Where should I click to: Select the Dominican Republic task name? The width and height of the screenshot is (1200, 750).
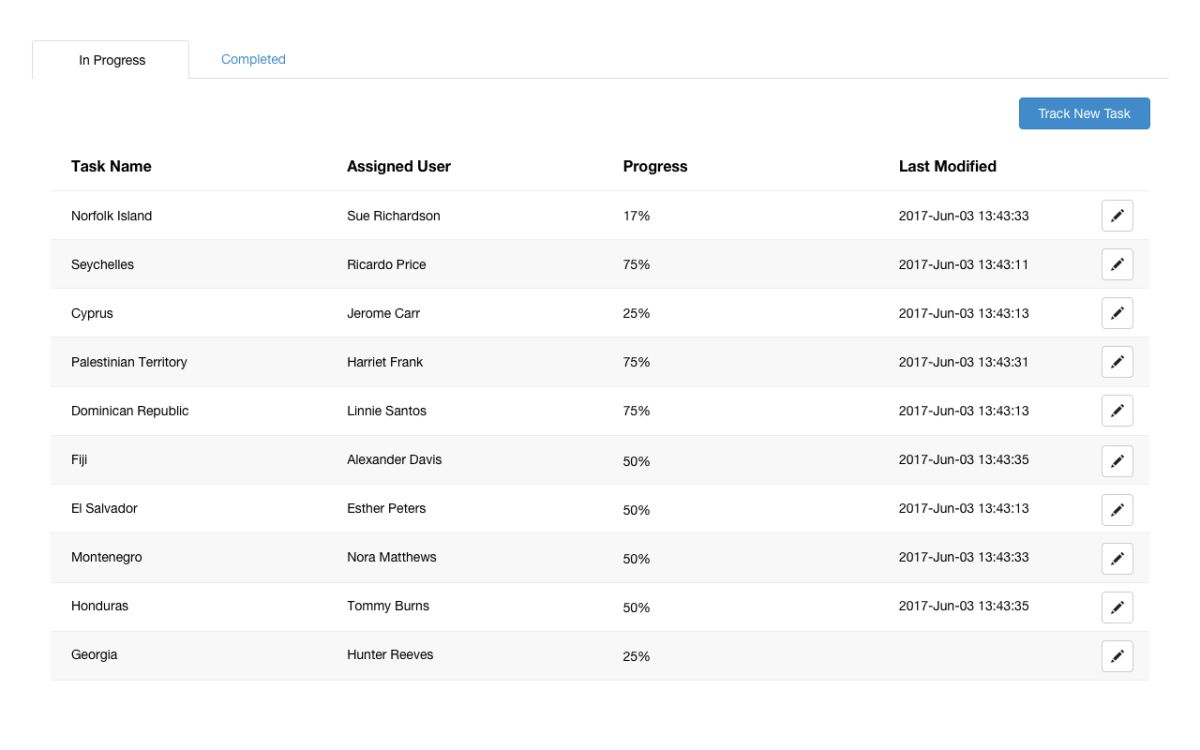pyautogui.click(x=130, y=411)
